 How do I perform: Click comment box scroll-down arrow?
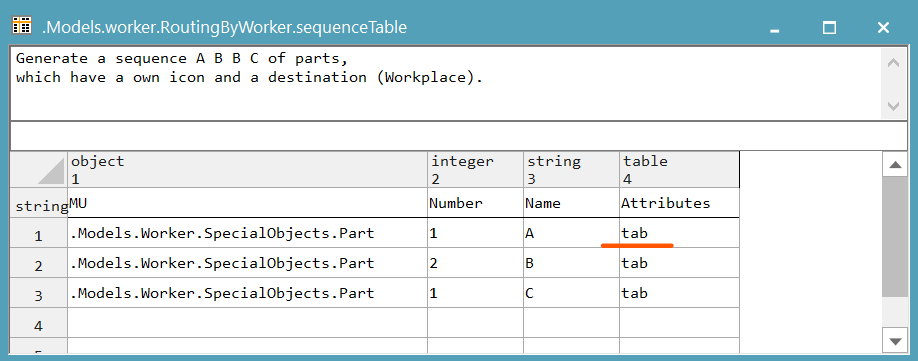coord(893,106)
